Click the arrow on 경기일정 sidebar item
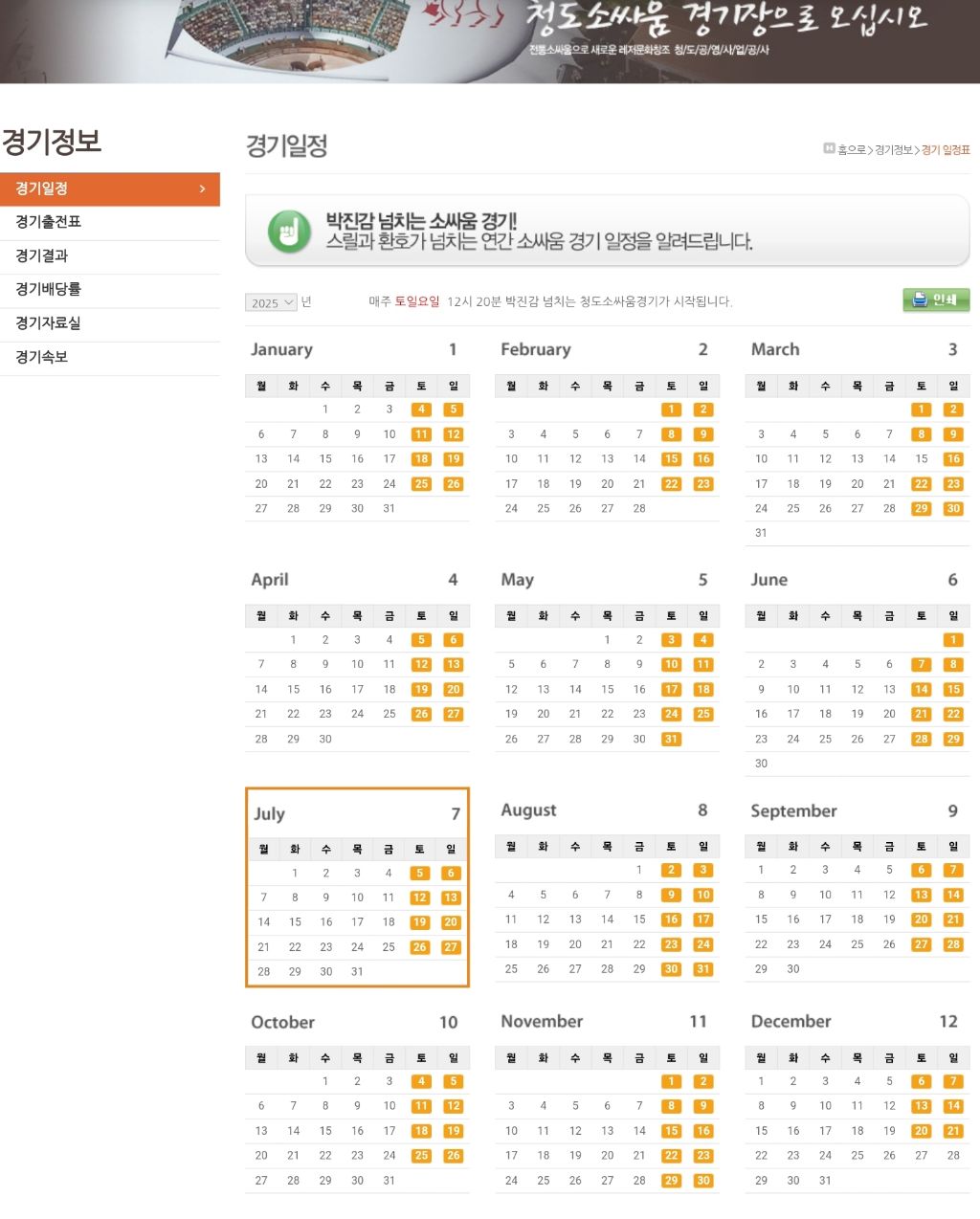The image size is (980, 1219). (x=202, y=189)
